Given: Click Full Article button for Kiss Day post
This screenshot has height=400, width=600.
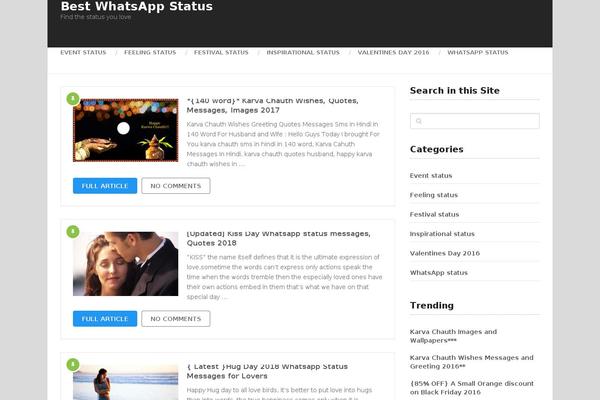Looking at the screenshot, I should pos(105,318).
